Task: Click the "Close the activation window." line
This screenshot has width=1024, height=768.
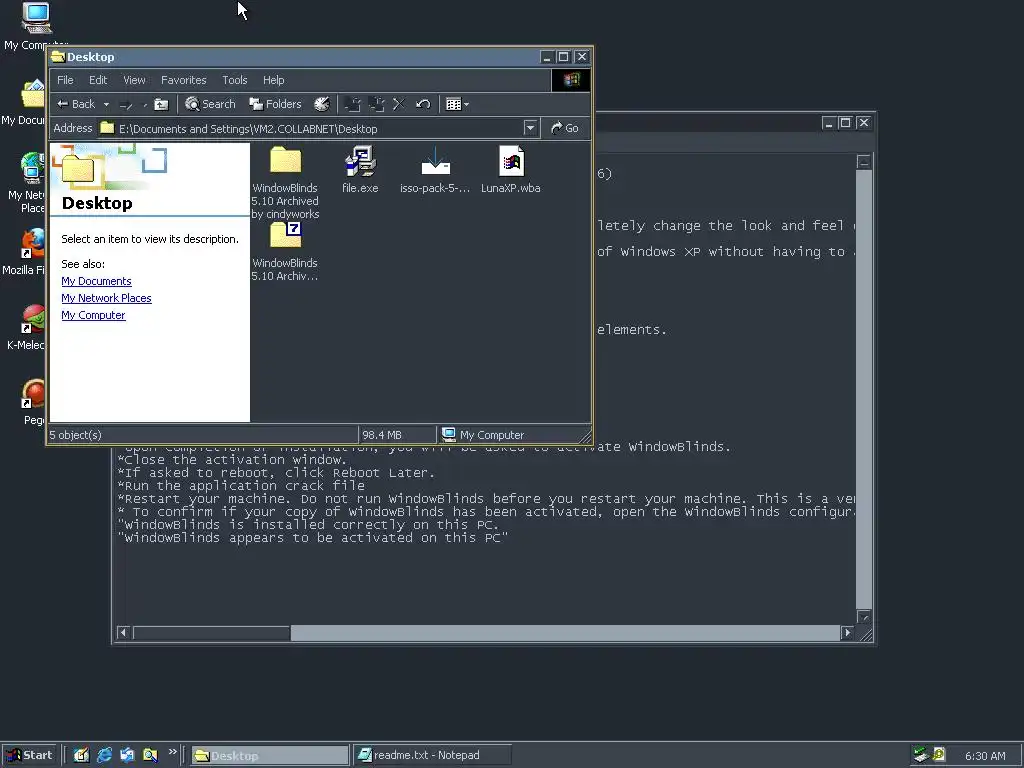Action: pyautogui.click(x=231, y=460)
